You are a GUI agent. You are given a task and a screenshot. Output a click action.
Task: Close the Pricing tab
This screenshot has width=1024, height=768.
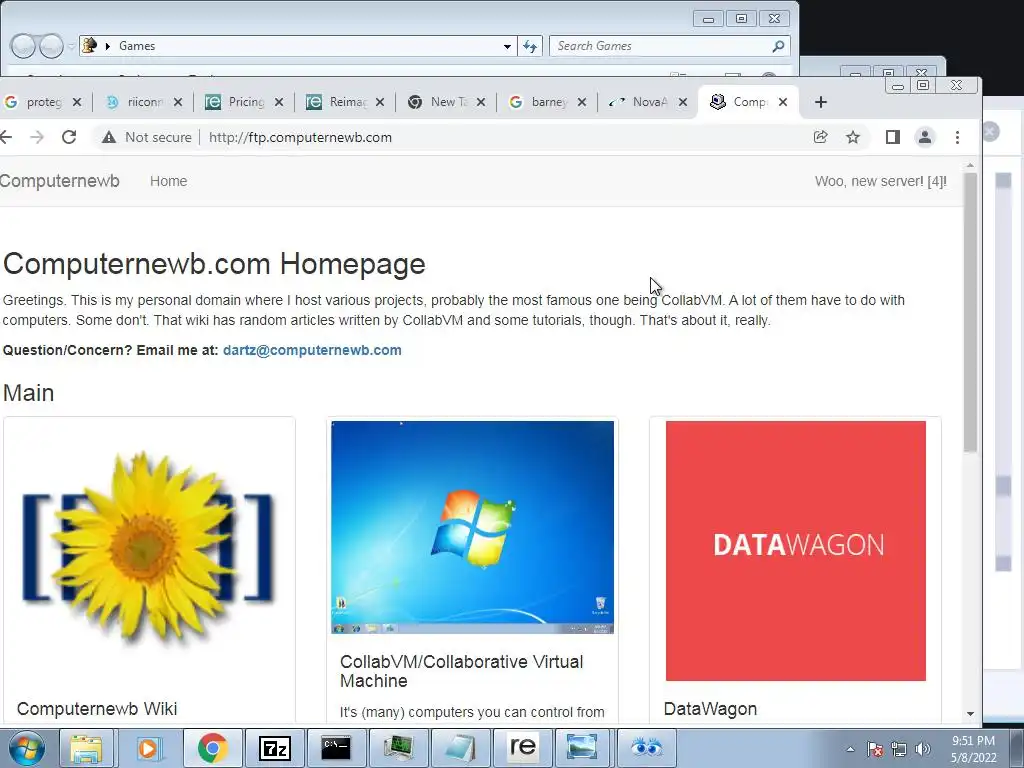pyautogui.click(x=279, y=102)
